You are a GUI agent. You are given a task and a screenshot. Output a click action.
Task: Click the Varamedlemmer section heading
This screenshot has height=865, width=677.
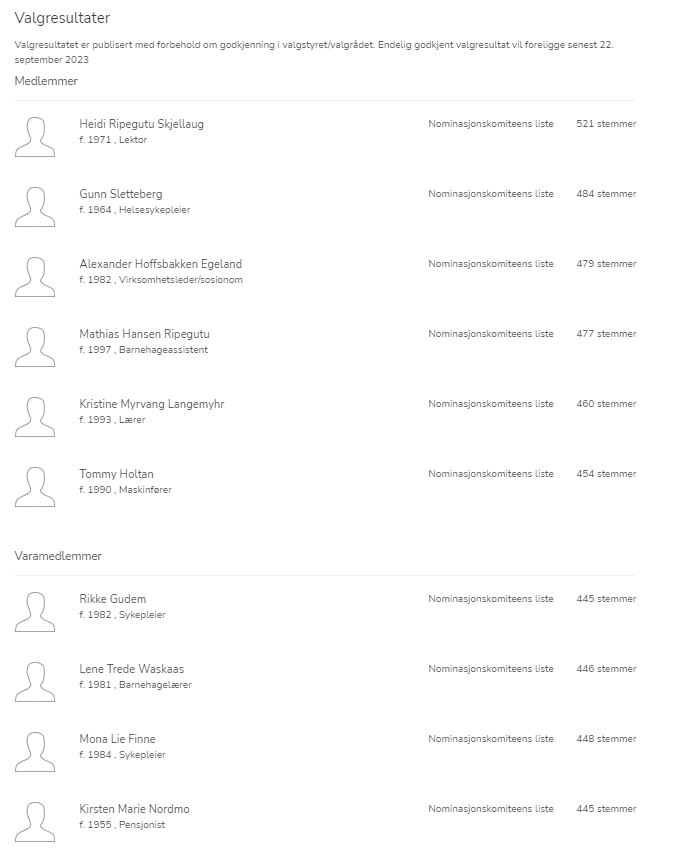58,556
